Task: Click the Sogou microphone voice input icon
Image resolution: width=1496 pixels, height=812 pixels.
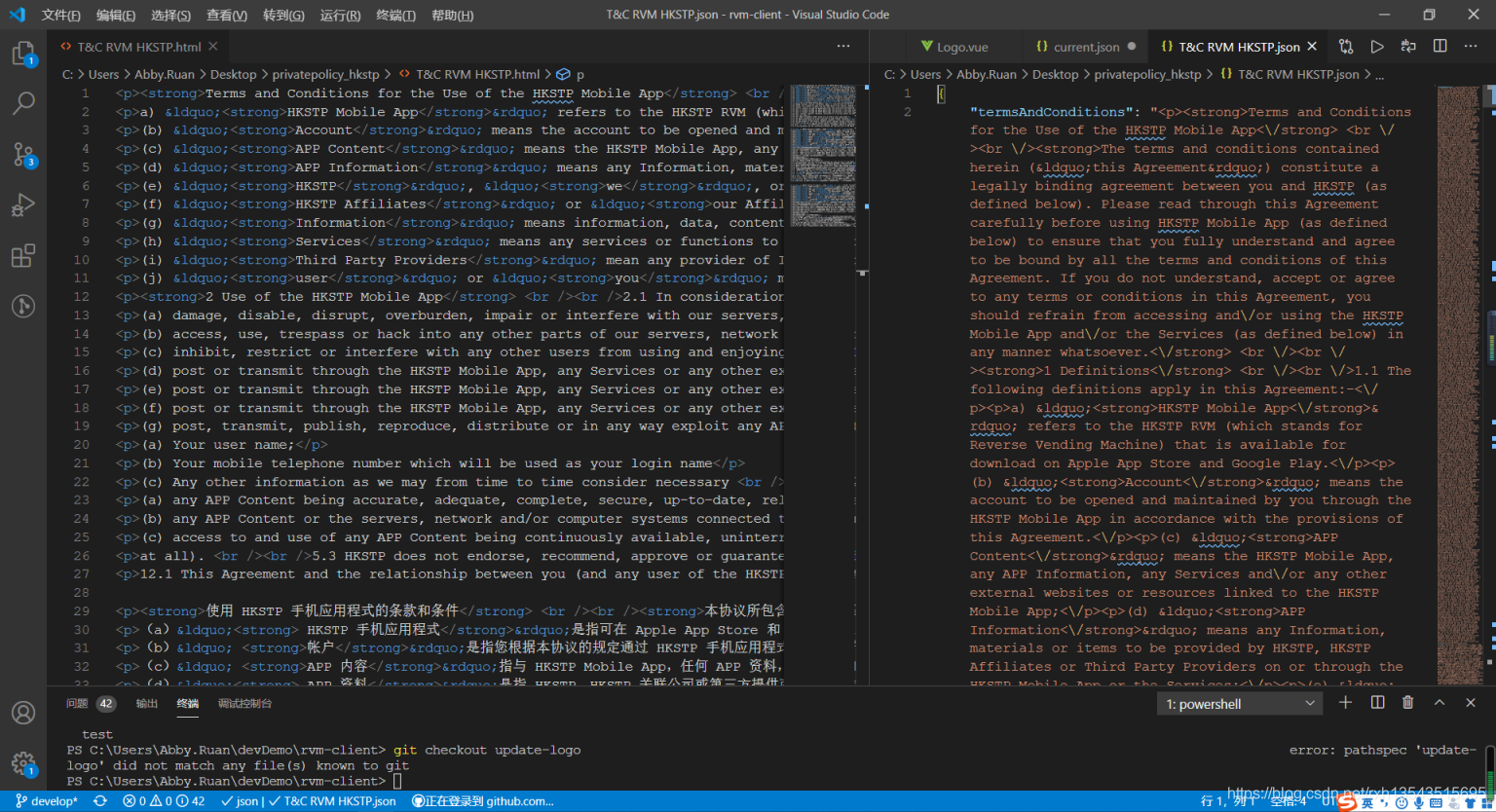Action: 1419,803
